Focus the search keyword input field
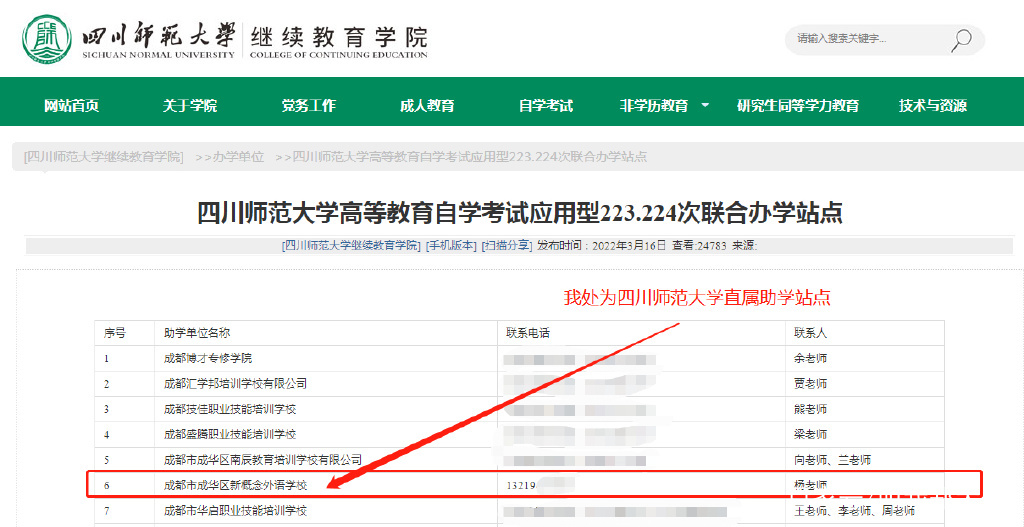This screenshot has width=1024, height=527. tap(865, 39)
